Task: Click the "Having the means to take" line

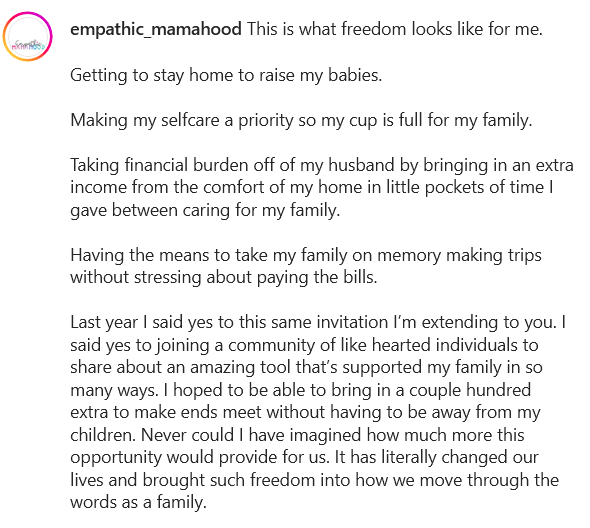Action: coord(306,255)
